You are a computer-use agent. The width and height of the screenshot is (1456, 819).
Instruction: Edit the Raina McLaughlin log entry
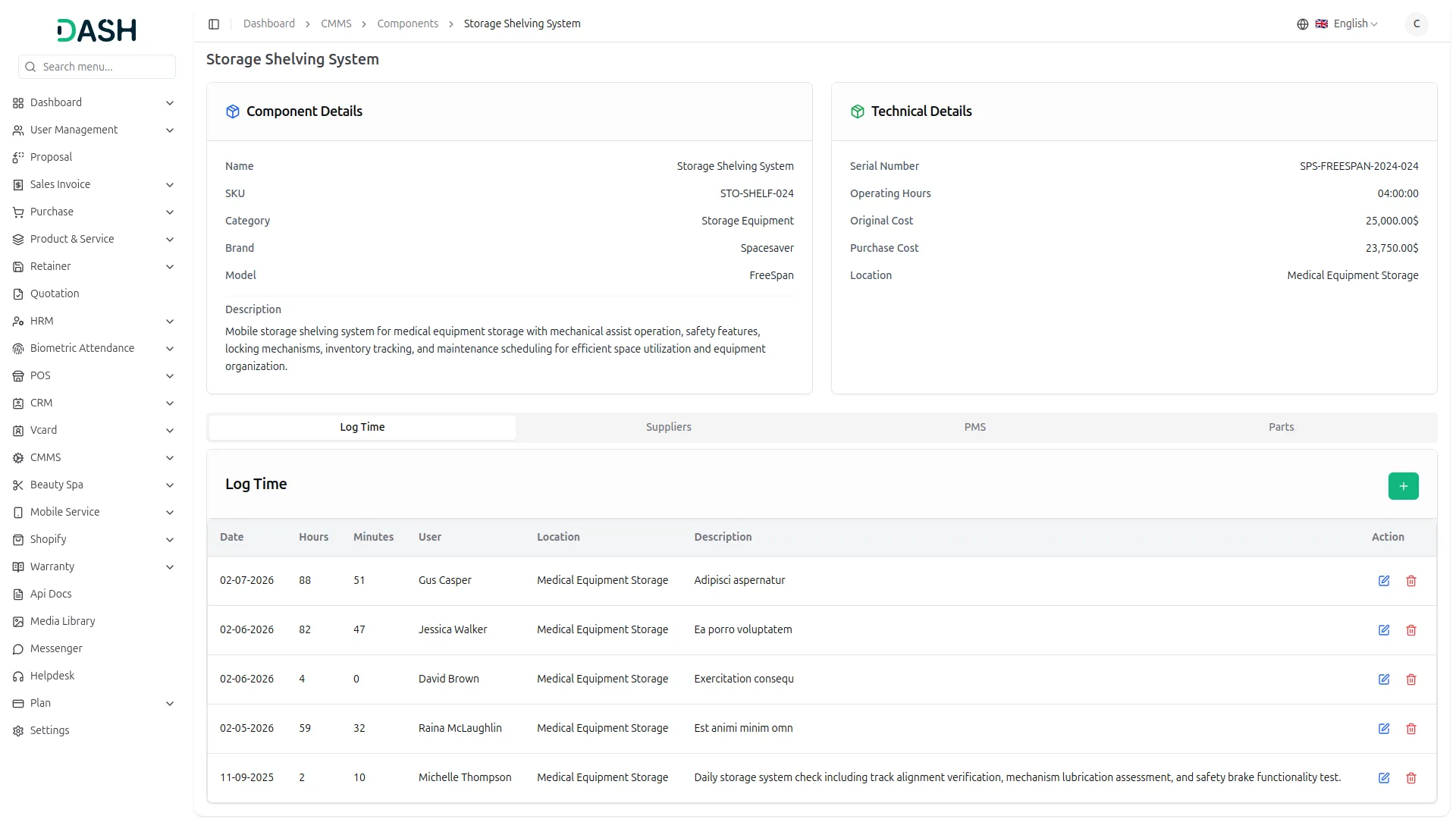tap(1384, 729)
